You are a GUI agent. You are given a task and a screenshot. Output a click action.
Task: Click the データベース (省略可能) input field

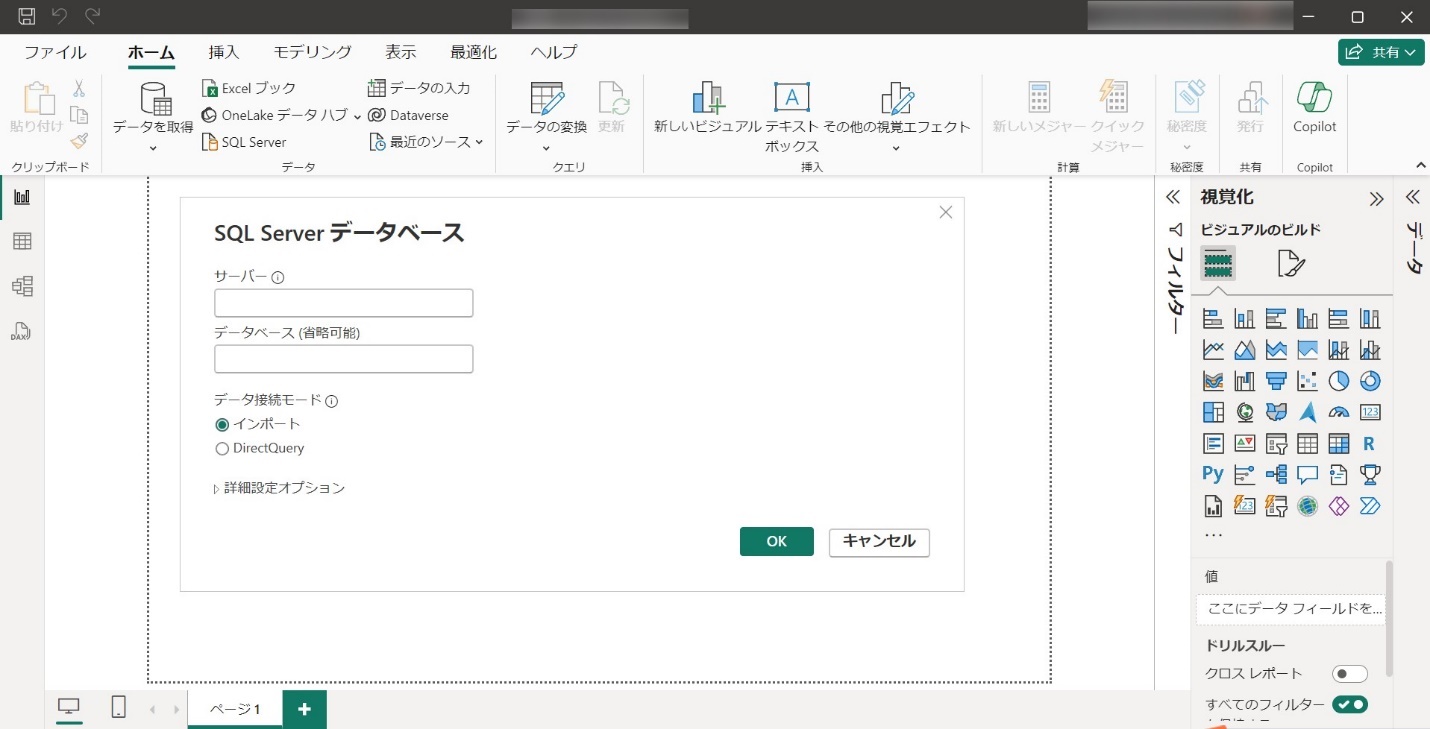[343, 359]
